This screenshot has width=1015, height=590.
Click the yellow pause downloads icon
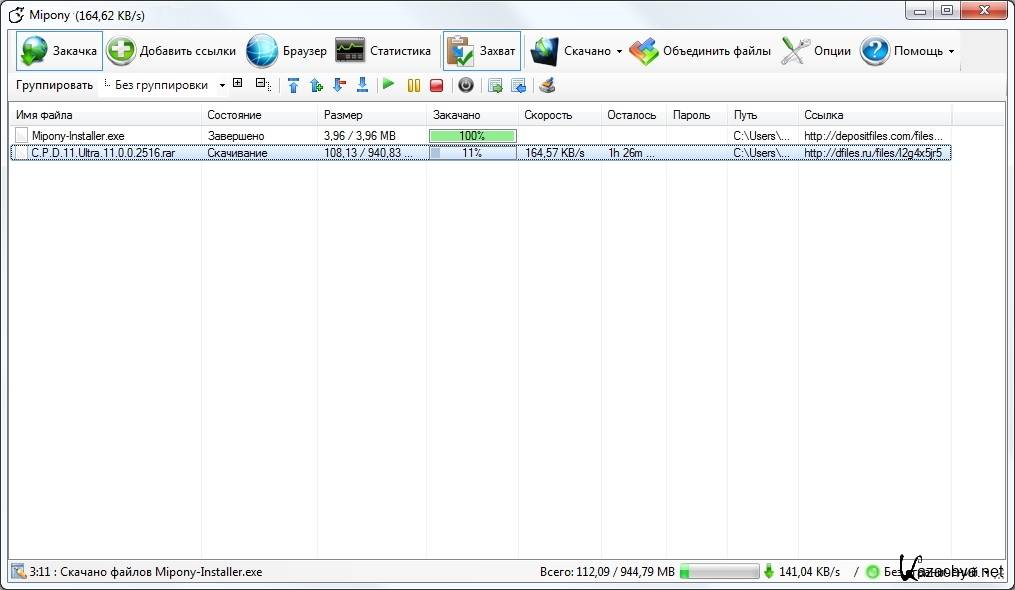414,86
